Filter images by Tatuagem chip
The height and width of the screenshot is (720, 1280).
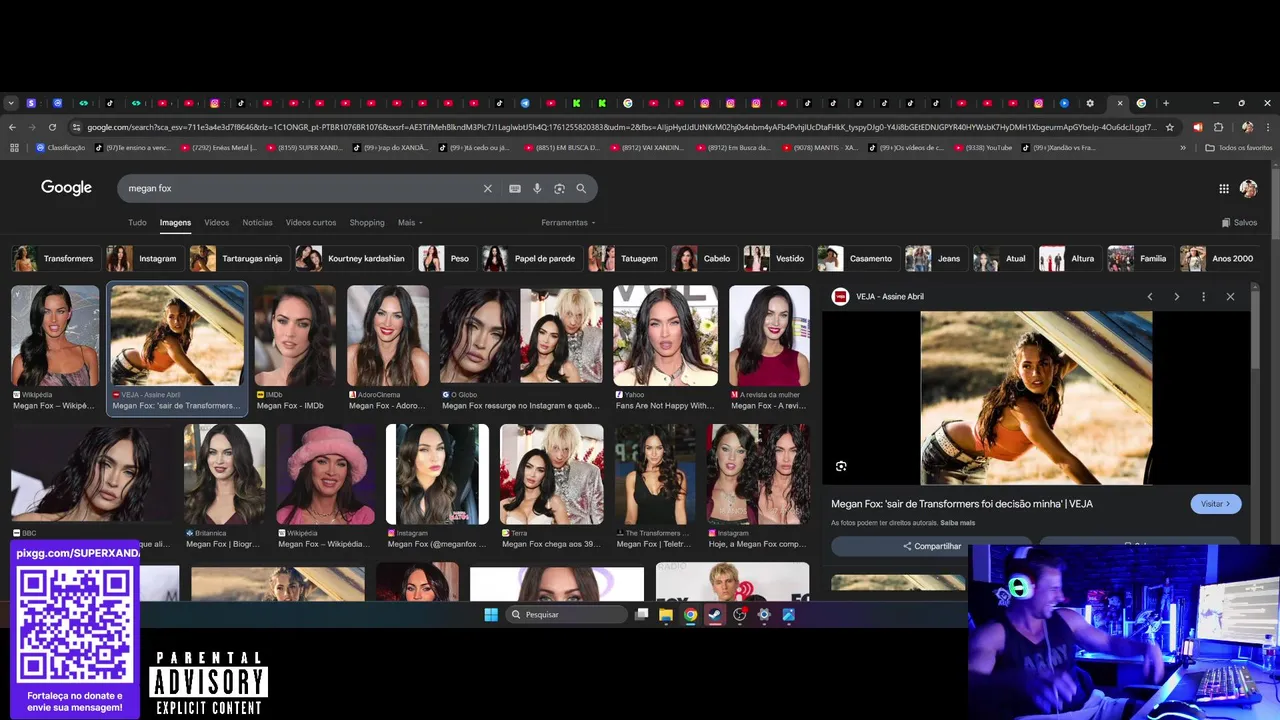[x=626, y=259]
